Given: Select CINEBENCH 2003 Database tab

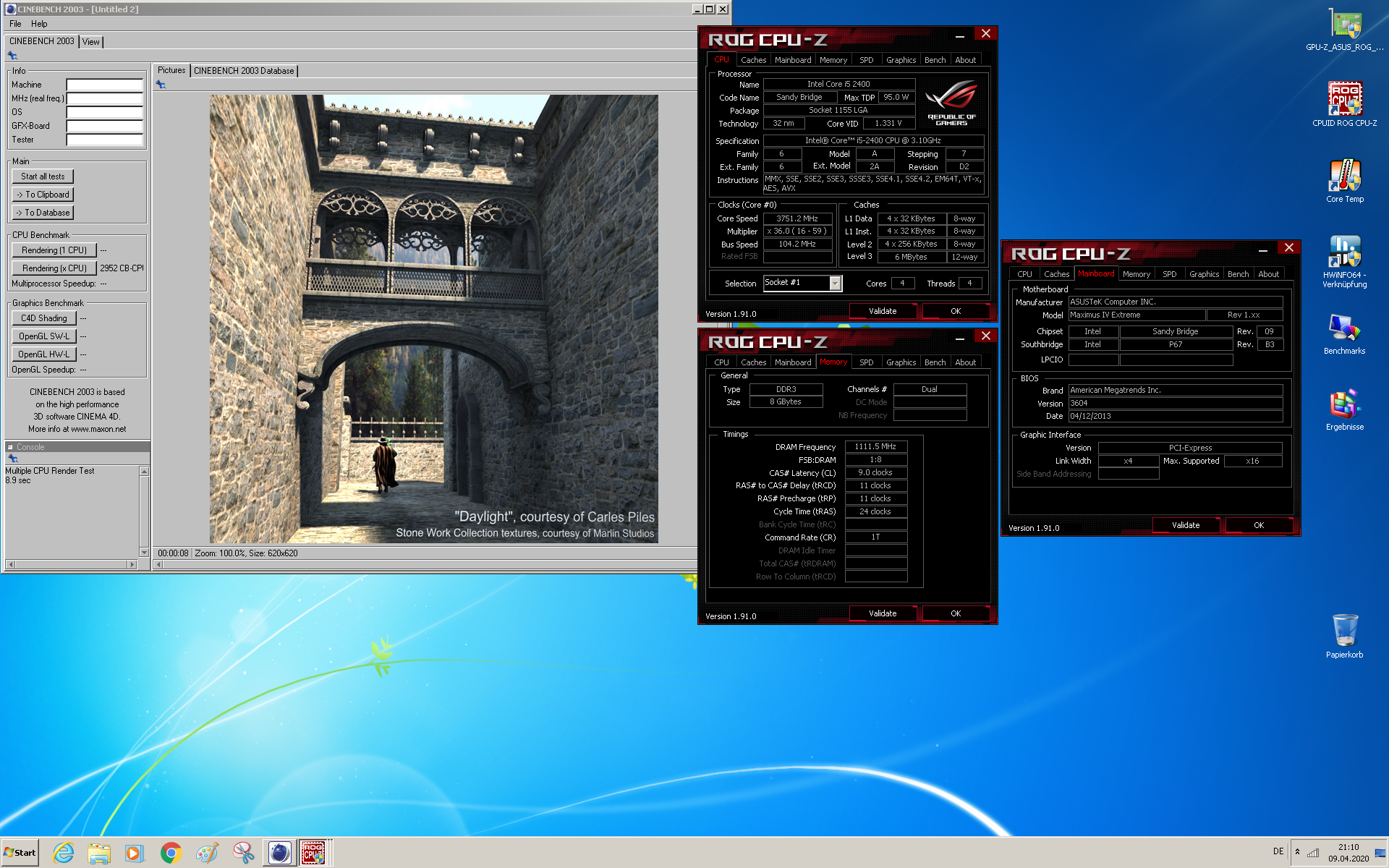Looking at the screenshot, I should (x=244, y=71).
